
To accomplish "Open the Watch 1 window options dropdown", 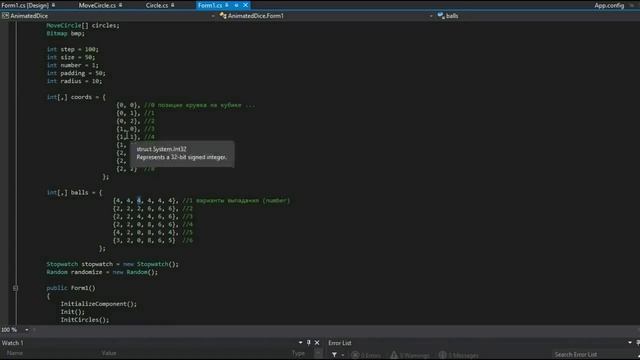I will pyautogui.click(x=300, y=343).
